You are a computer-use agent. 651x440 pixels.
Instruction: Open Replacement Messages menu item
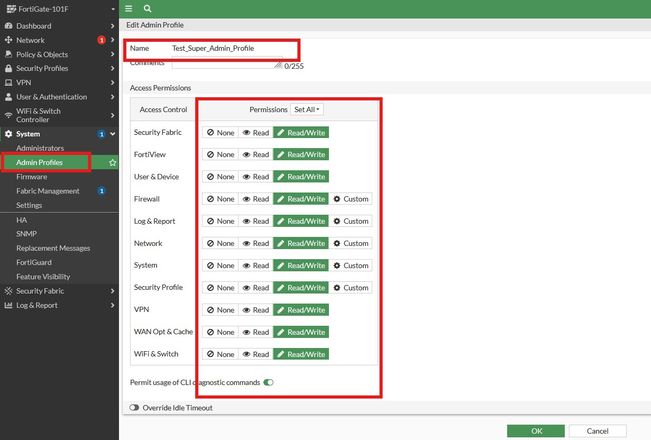tap(53, 248)
